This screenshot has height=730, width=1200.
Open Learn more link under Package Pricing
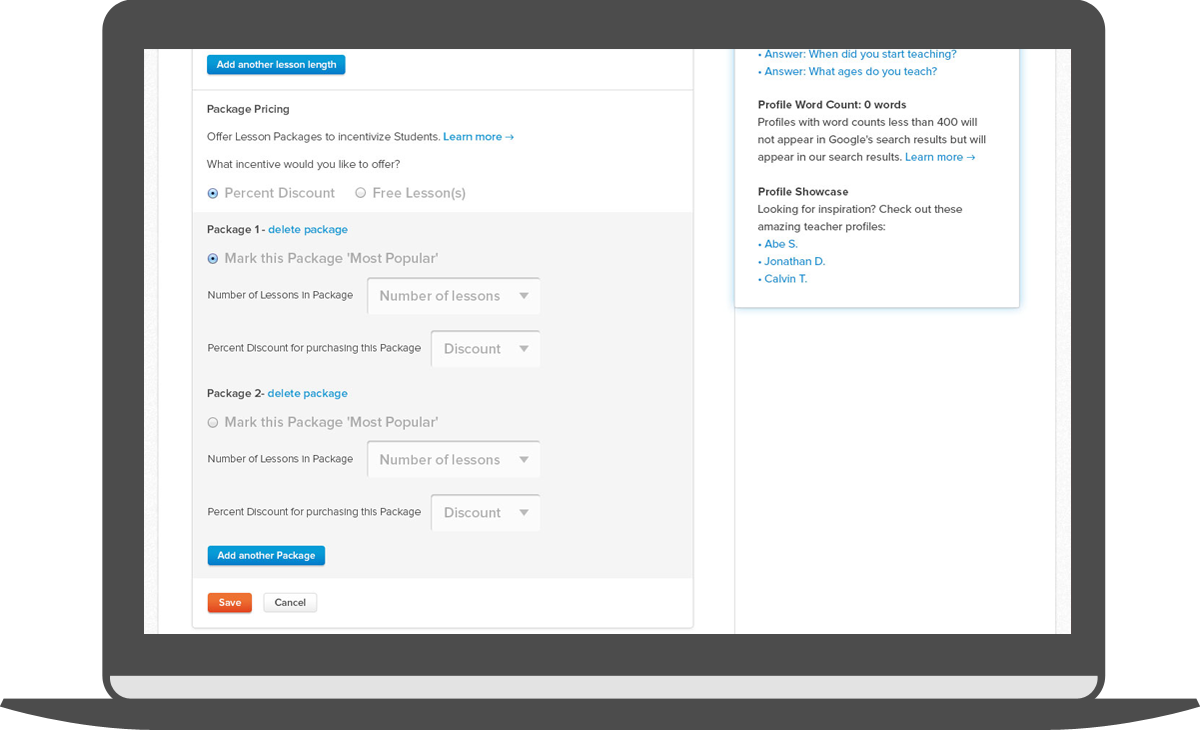pyautogui.click(x=478, y=137)
